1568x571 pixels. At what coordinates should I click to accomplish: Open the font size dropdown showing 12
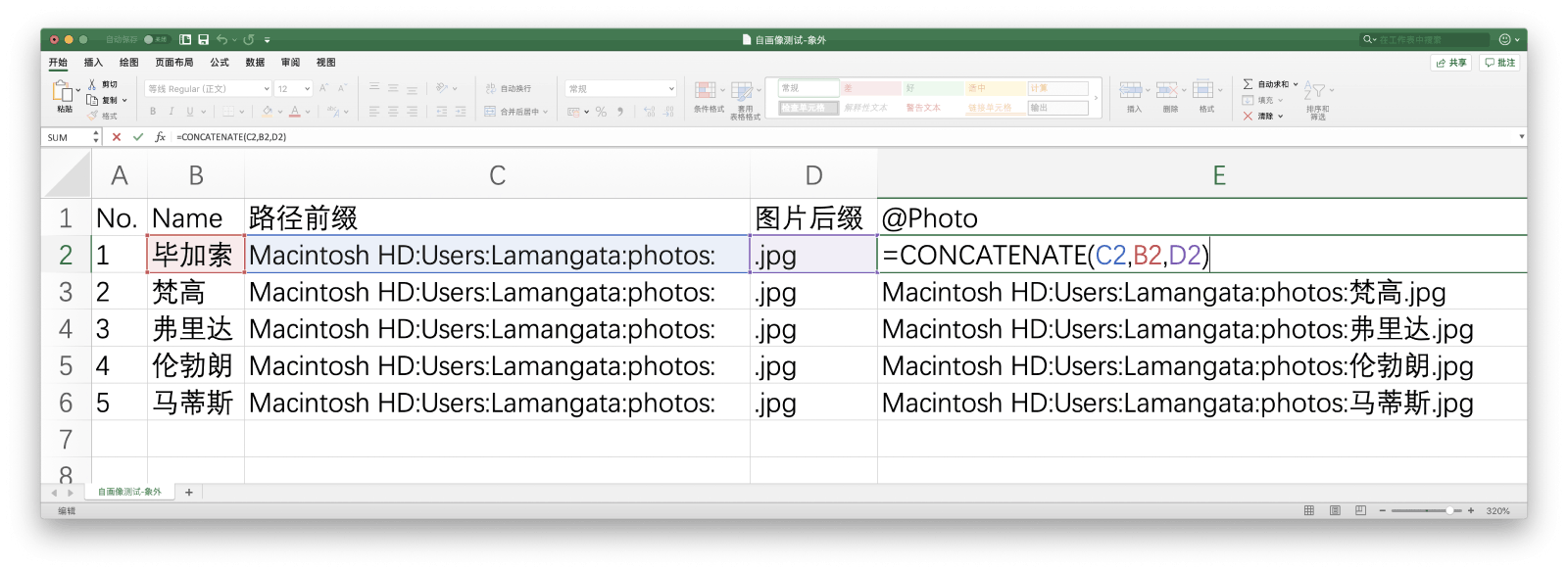307,89
